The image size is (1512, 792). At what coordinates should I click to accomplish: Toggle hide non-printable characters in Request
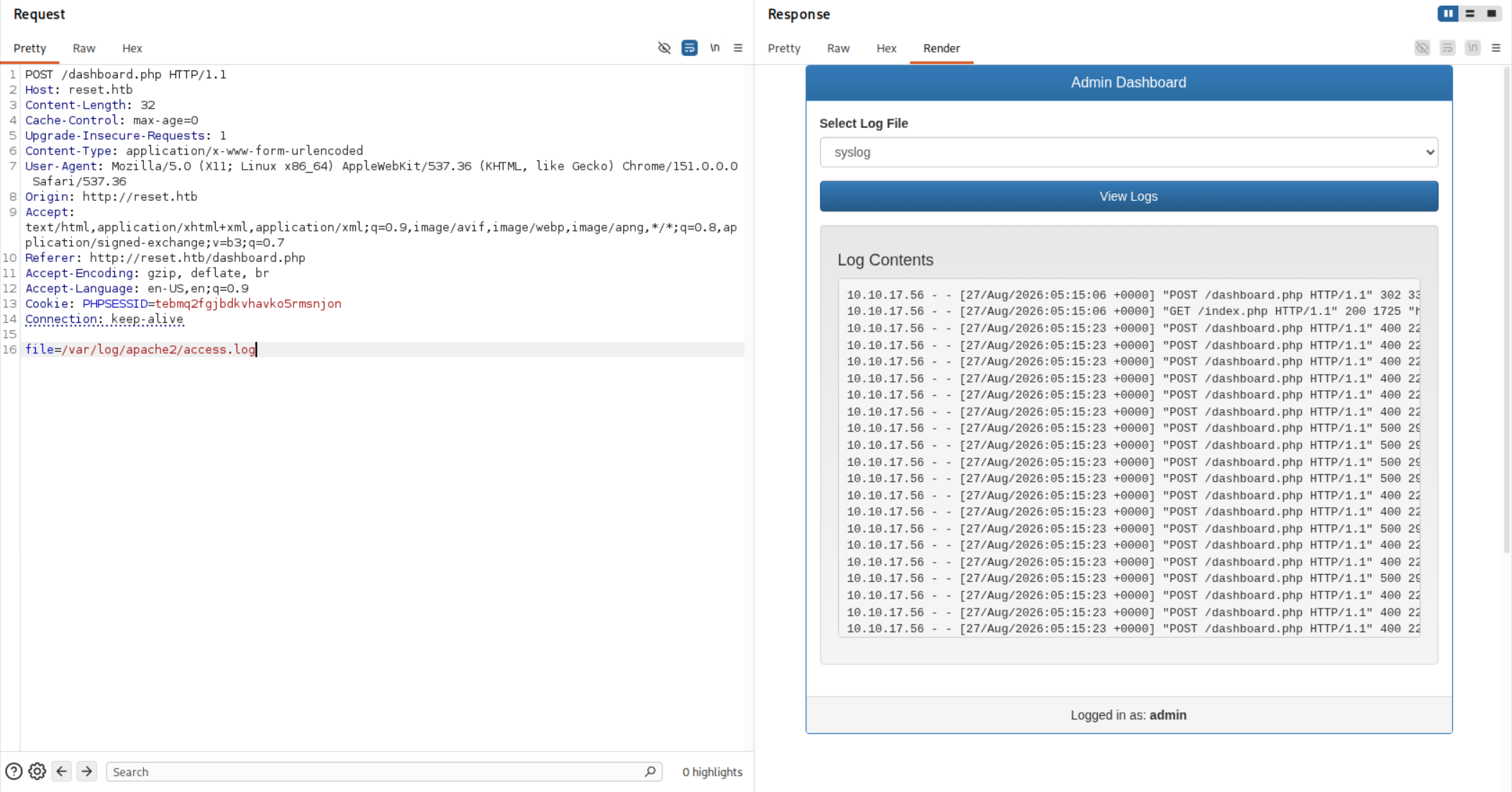click(x=664, y=48)
